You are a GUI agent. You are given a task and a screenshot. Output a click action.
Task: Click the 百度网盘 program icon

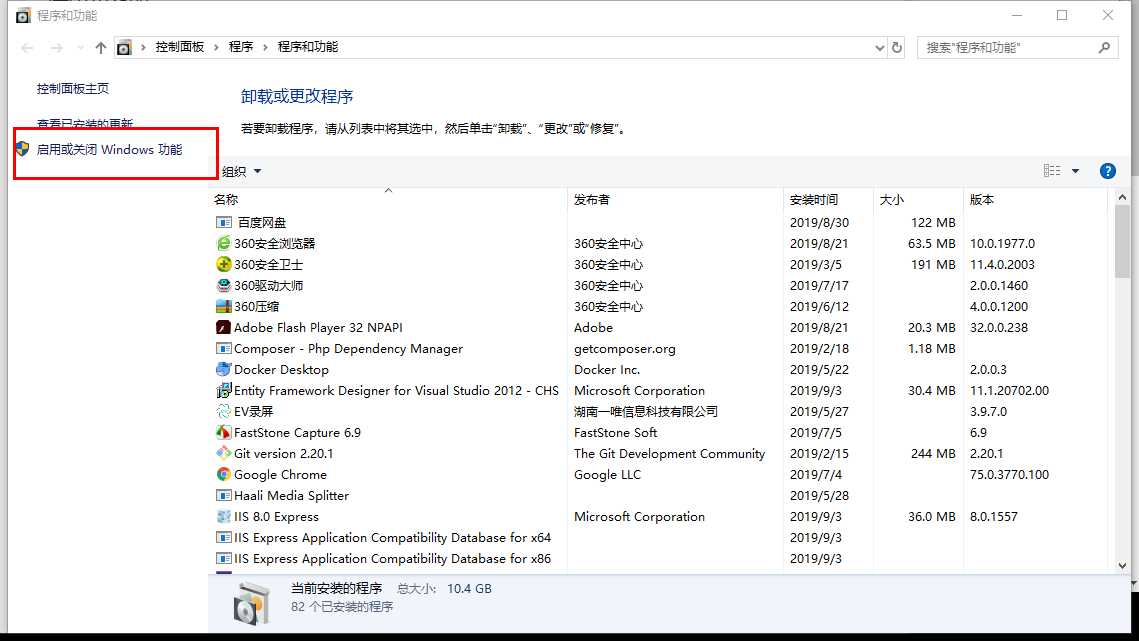point(224,222)
